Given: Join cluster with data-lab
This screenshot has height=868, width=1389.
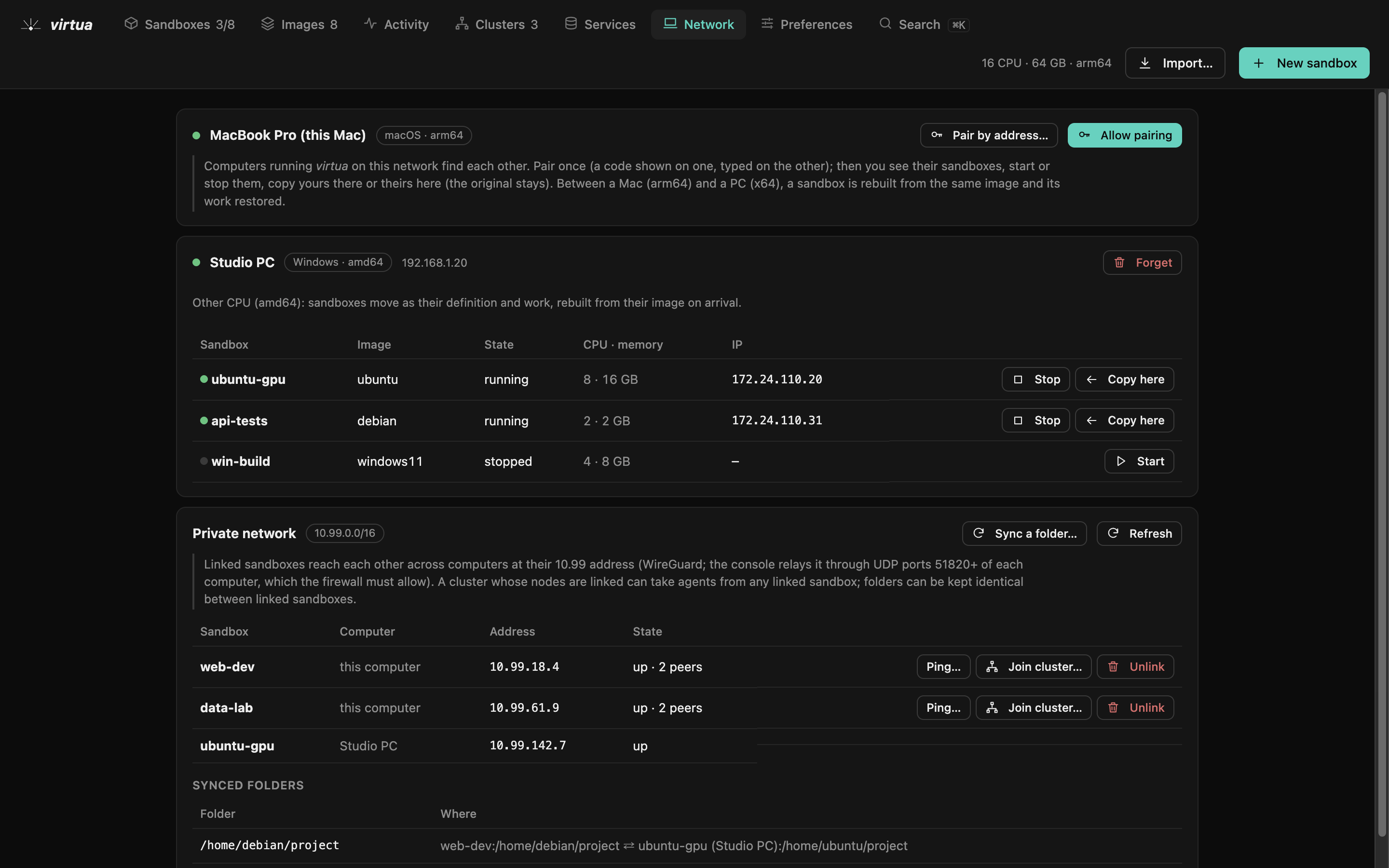Looking at the screenshot, I should (x=1033, y=708).
